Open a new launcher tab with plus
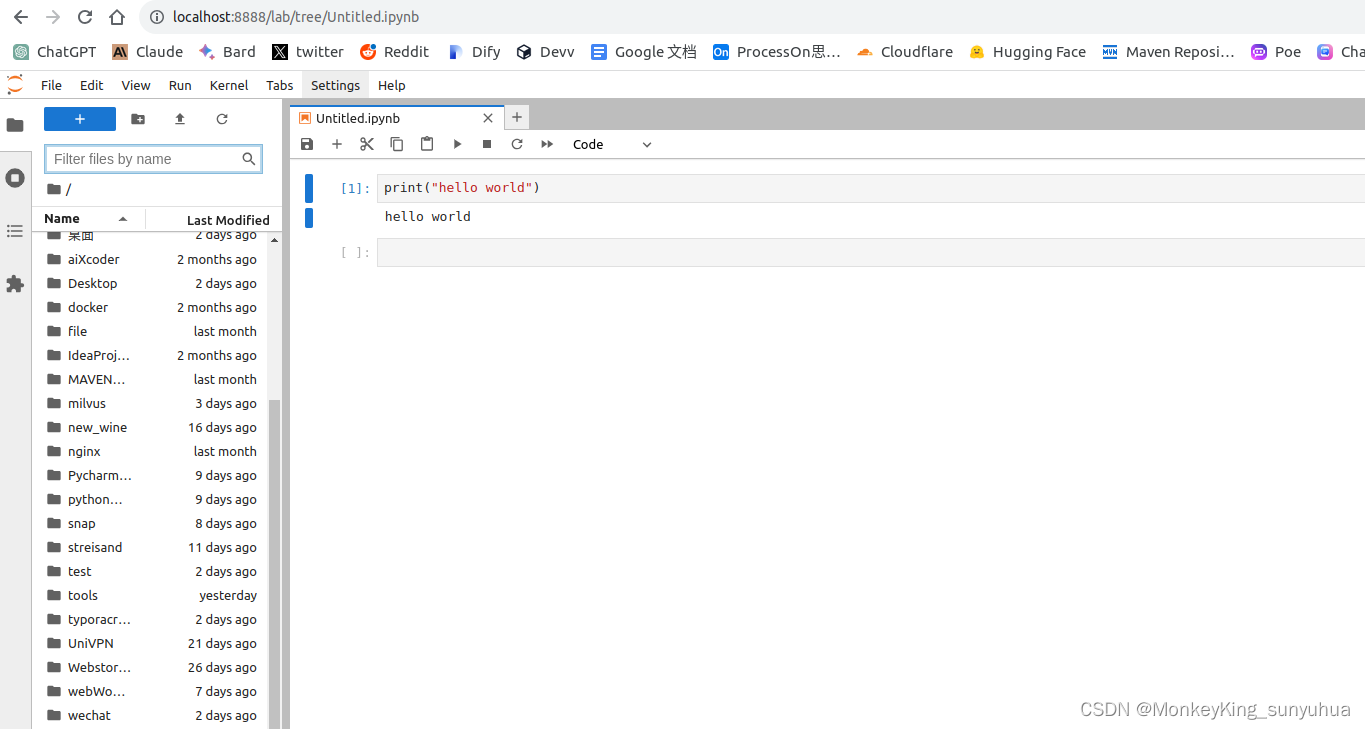Screen dimensions: 1365x729 tap(517, 118)
